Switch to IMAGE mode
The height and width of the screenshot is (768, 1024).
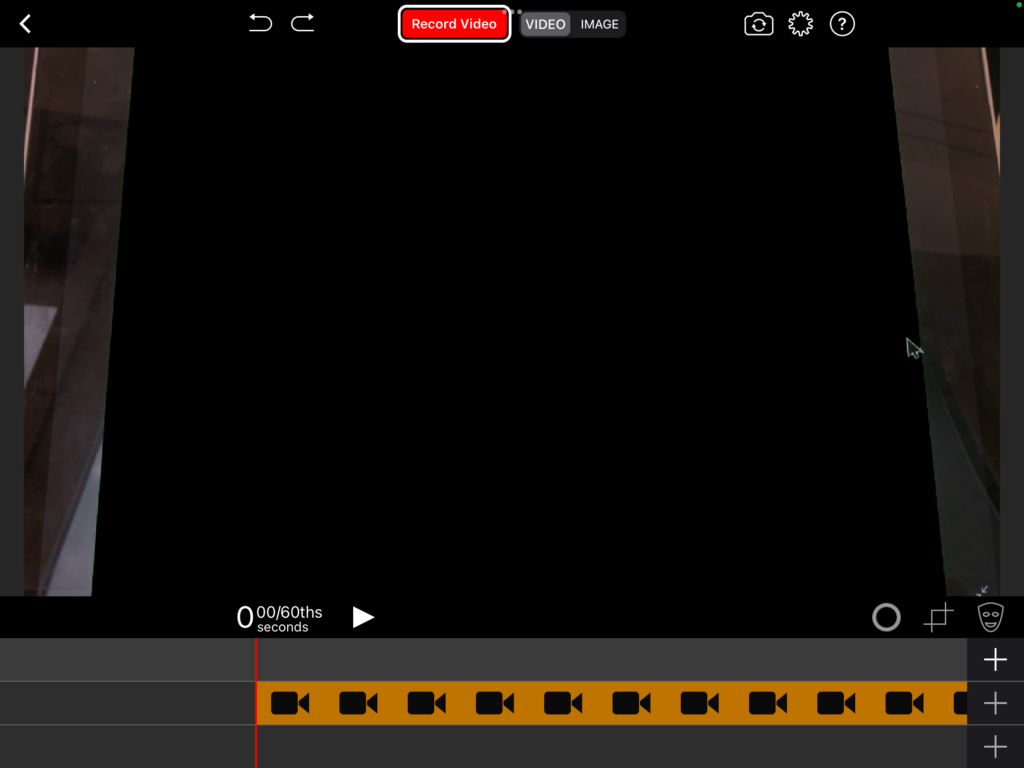click(x=600, y=24)
